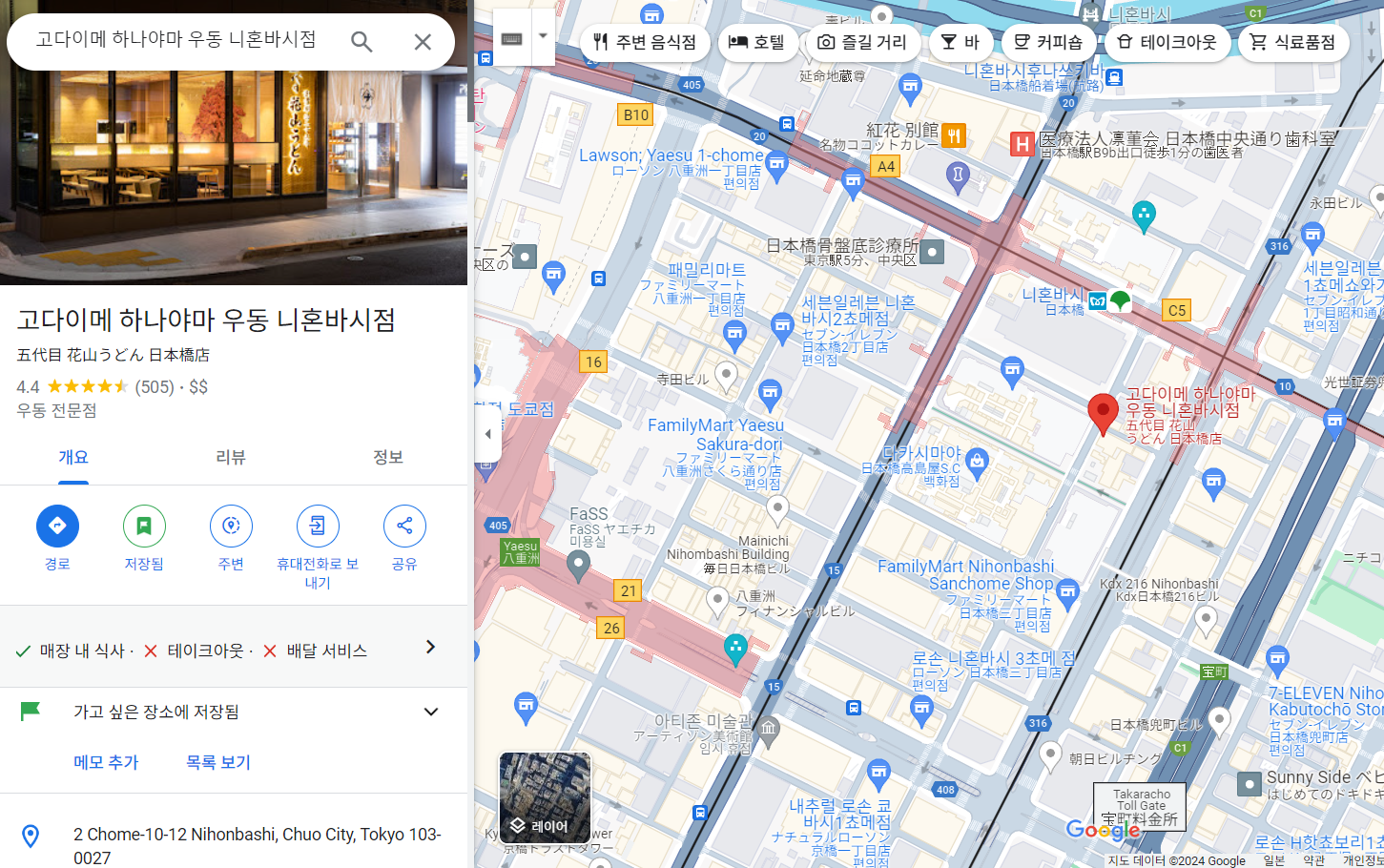Filter by 테이크아웃 chip

(1167, 43)
